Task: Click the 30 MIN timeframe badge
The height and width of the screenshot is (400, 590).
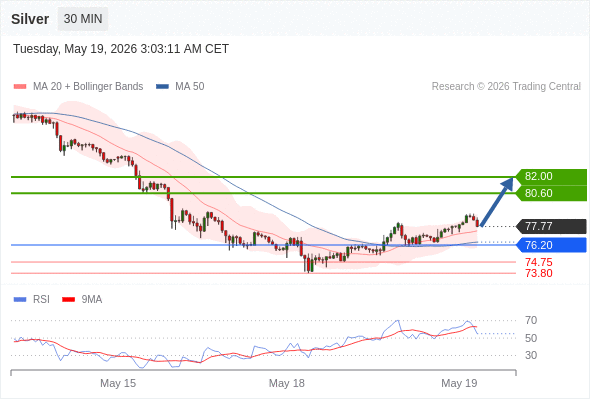Action: click(83, 19)
